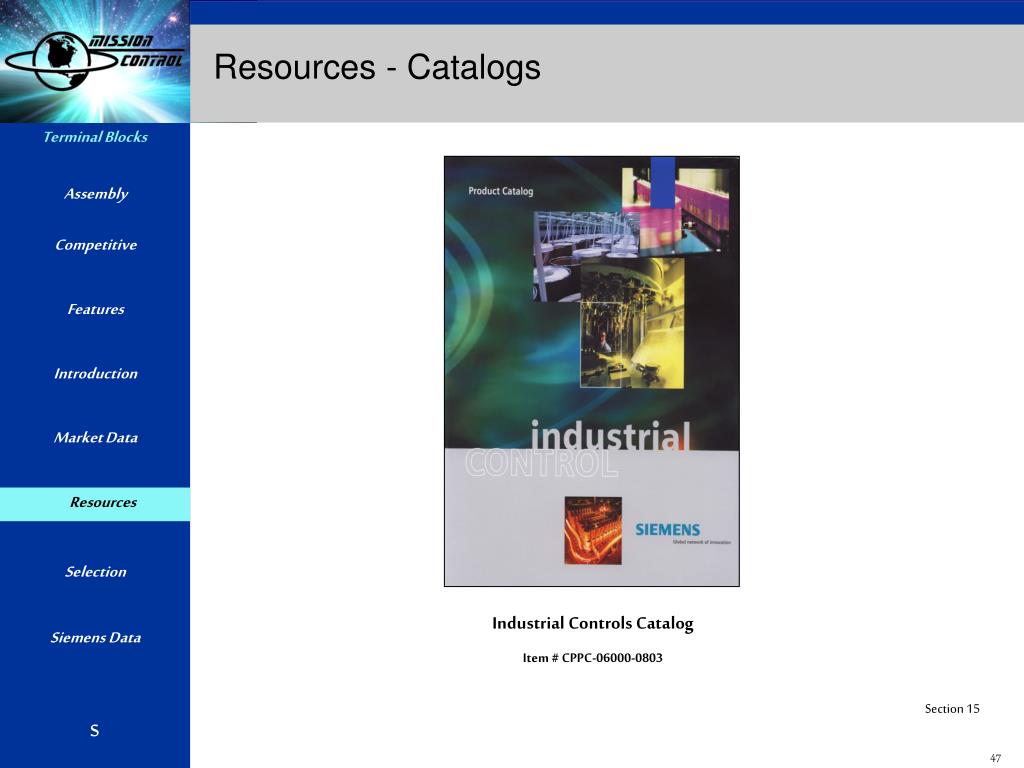Click the Mission Control globe logo
Viewport: 1024px width, 768px height.
click(95, 60)
